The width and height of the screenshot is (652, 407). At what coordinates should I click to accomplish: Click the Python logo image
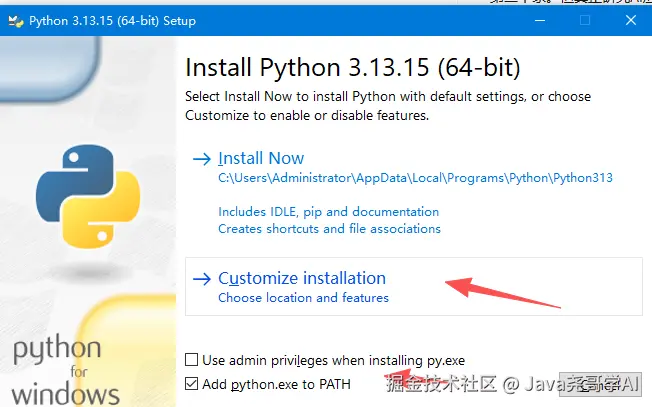click(x=88, y=196)
